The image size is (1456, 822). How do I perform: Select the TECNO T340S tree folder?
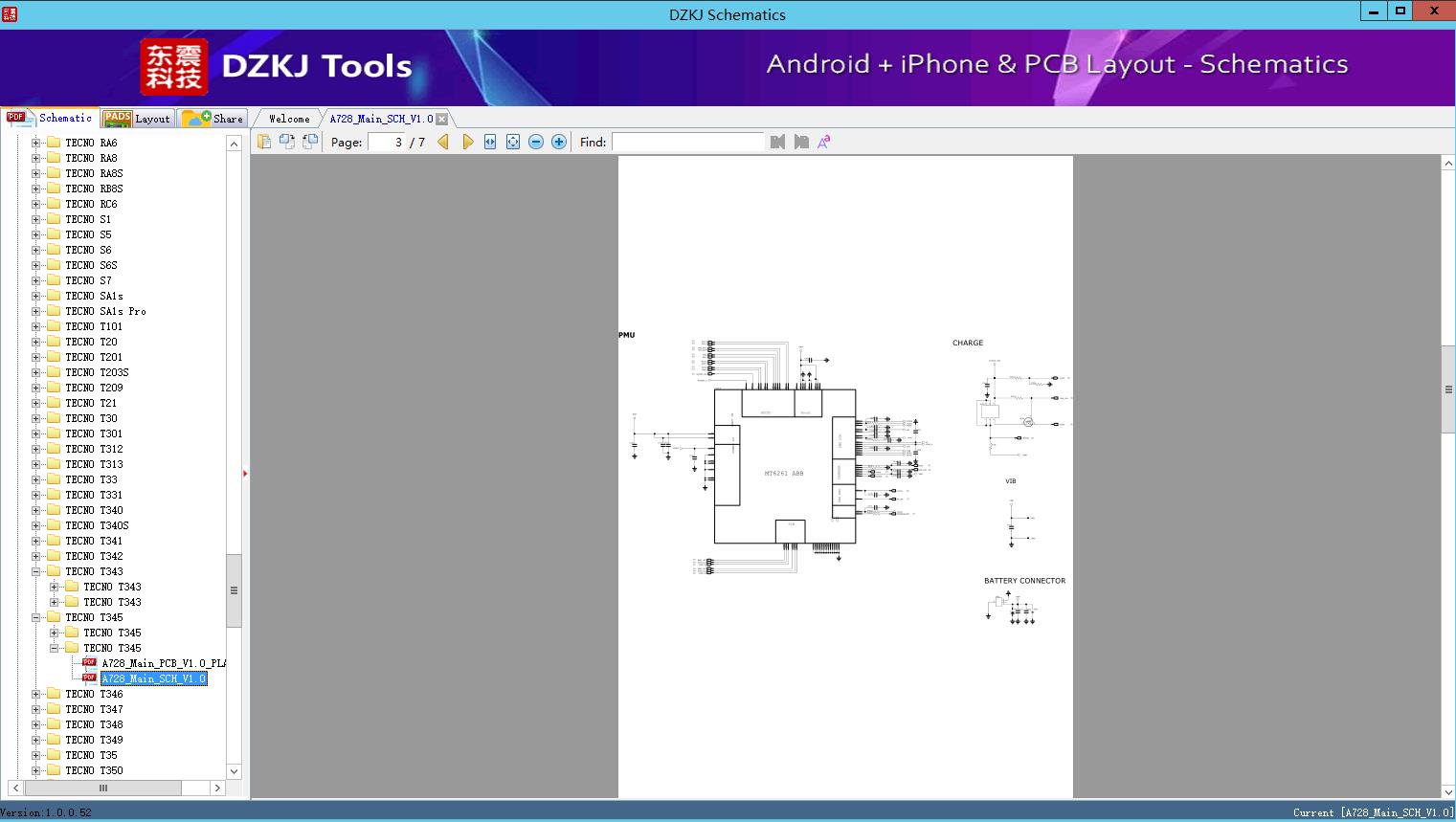pyautogui.click(x=97, y=525)
